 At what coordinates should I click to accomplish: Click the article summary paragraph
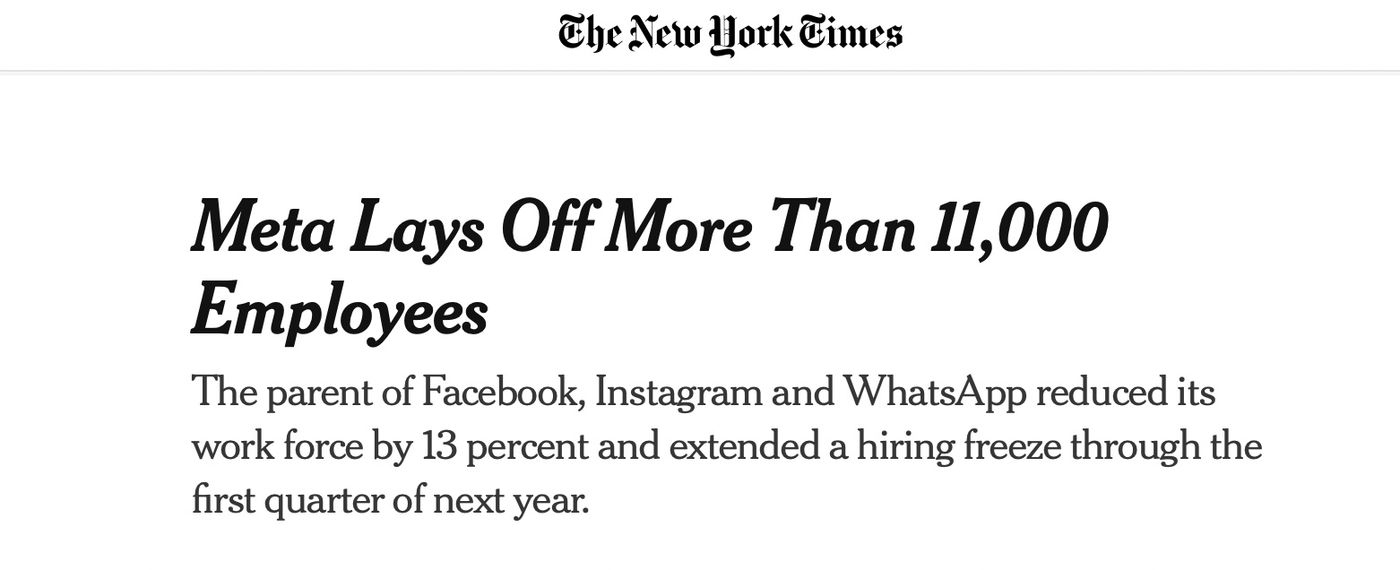point(726,445)
